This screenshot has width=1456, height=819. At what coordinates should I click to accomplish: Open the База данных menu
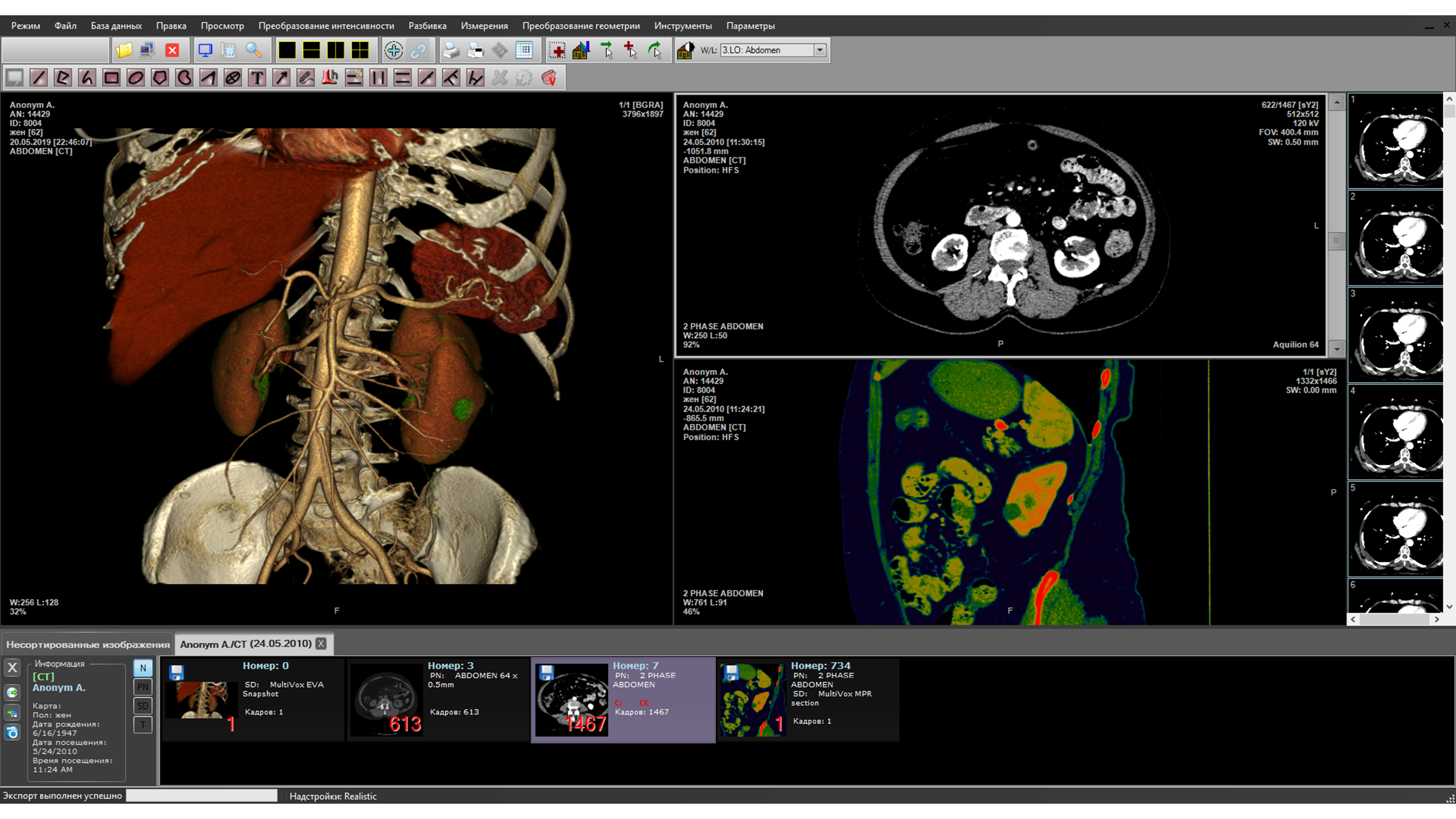pyautogui.click(x=116, y=26)
